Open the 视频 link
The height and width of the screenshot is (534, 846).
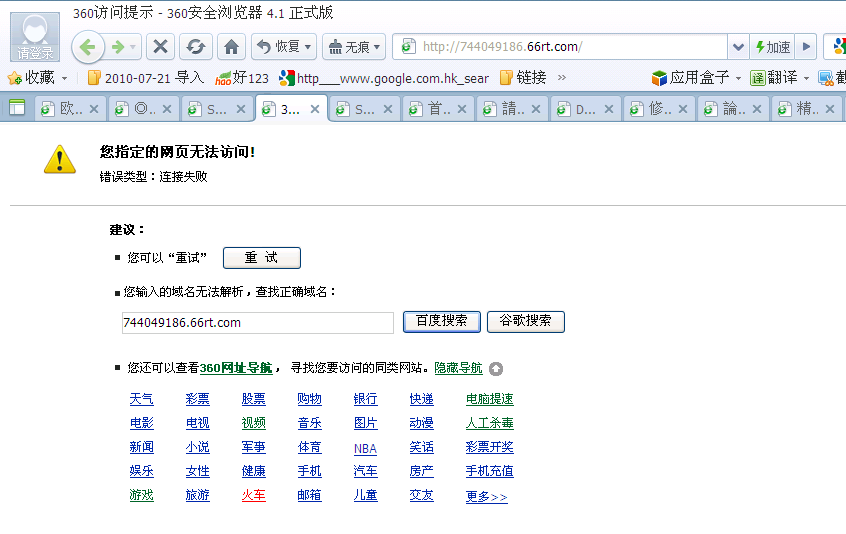pyautogui.click(x=254, y=423)
